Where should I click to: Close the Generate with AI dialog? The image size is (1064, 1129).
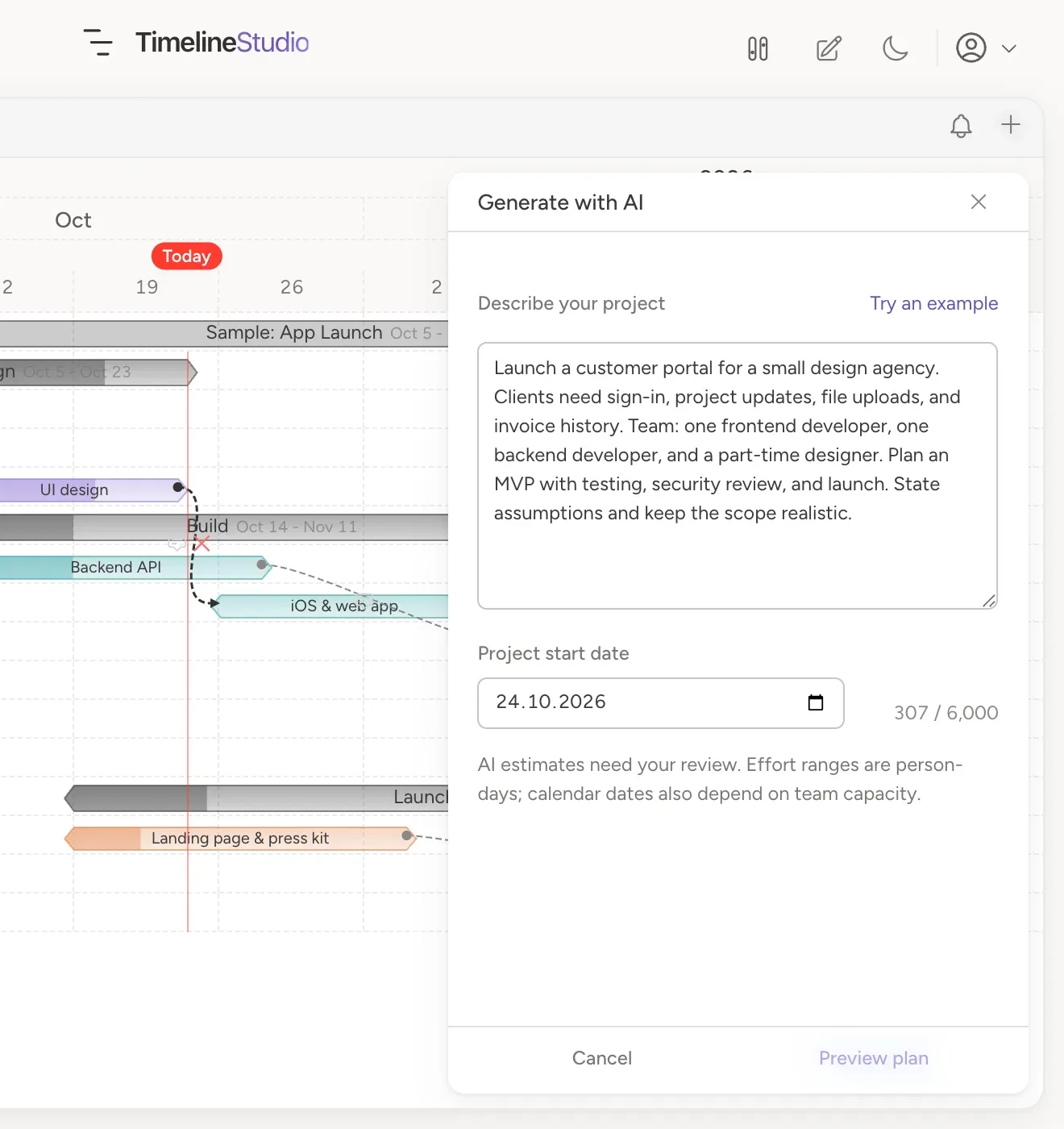coord(979,202)
